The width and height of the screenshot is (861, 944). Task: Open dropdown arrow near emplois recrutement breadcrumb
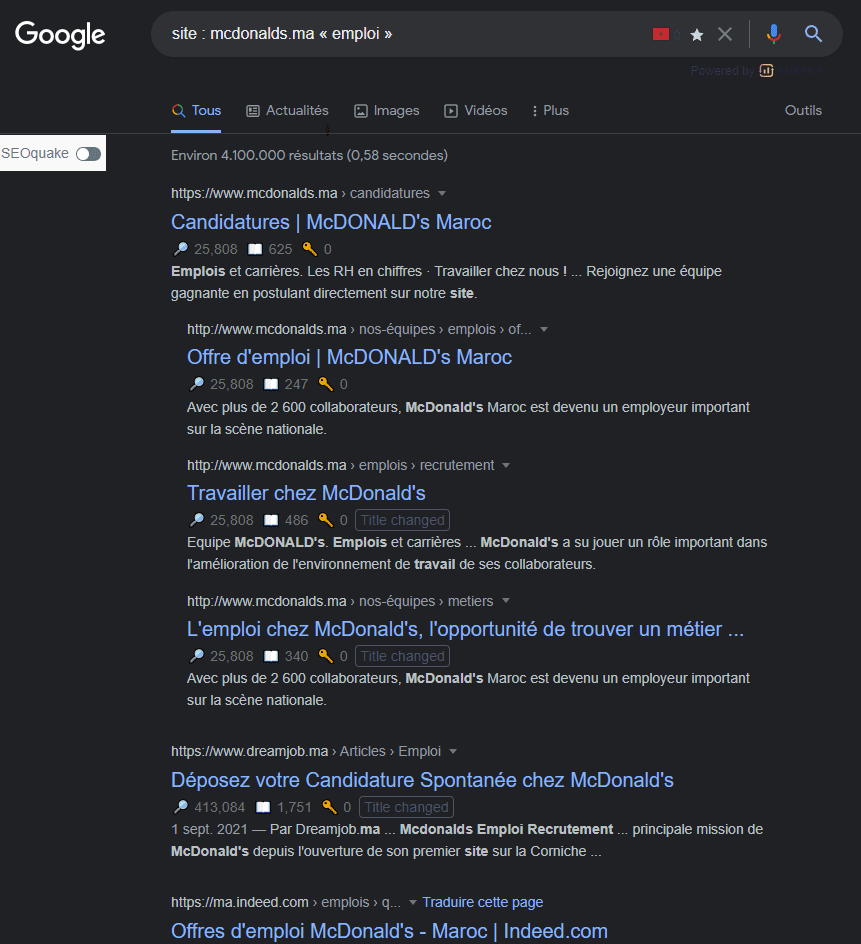coord(507,465)
